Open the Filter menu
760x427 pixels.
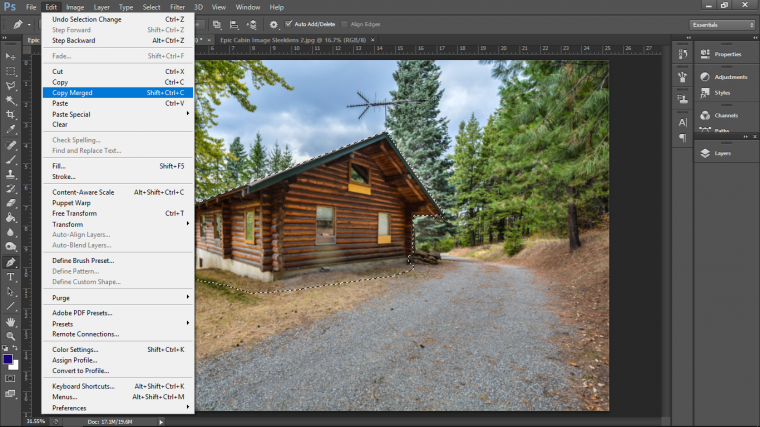pos(177,7)
